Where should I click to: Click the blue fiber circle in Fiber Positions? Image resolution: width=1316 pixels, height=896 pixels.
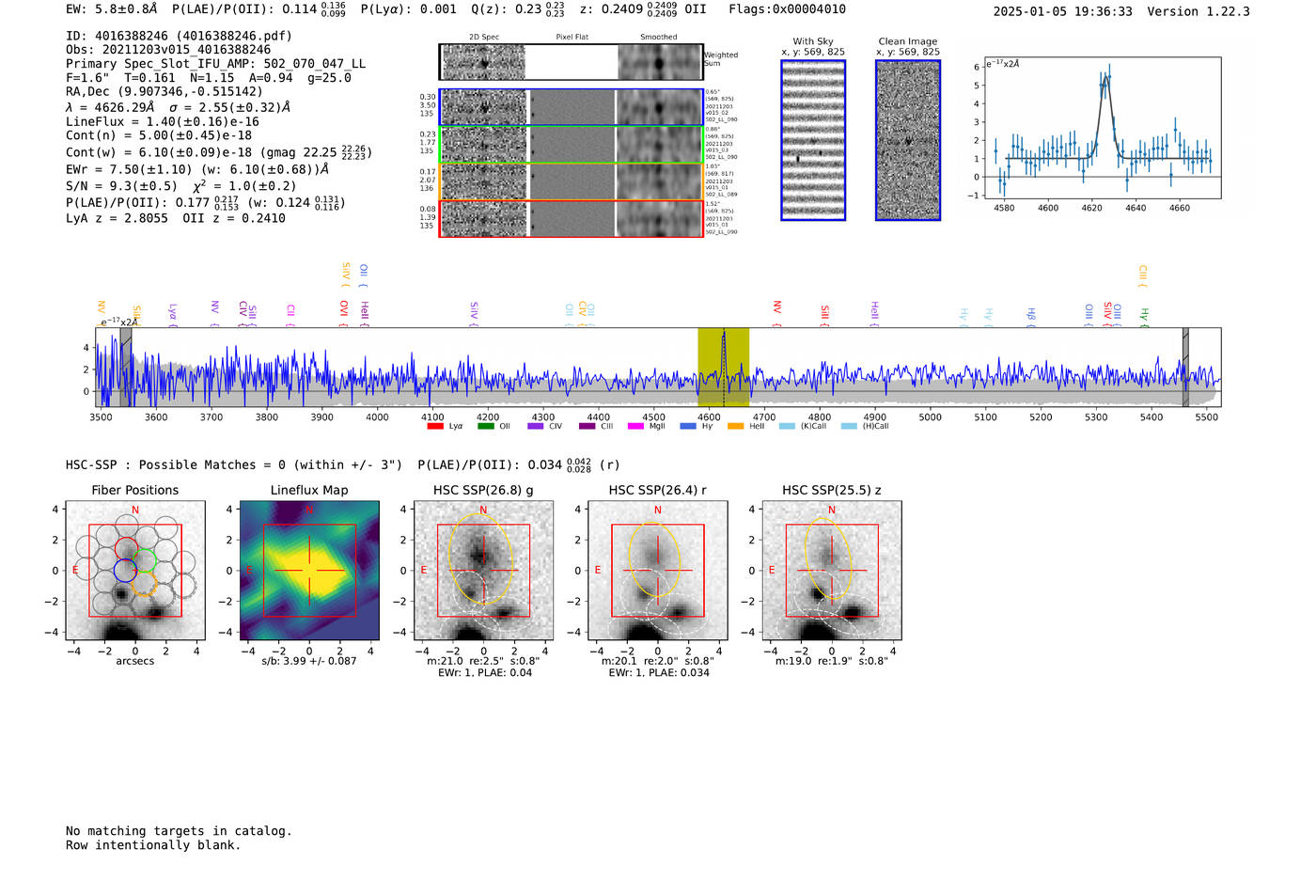pyautogui.click(x=124, y=570)
